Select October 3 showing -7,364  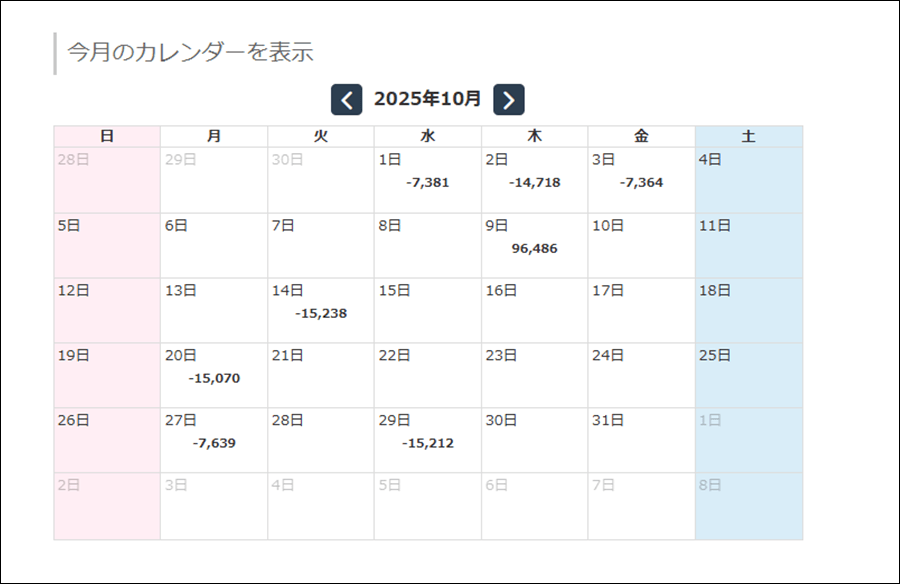[641, 180]
